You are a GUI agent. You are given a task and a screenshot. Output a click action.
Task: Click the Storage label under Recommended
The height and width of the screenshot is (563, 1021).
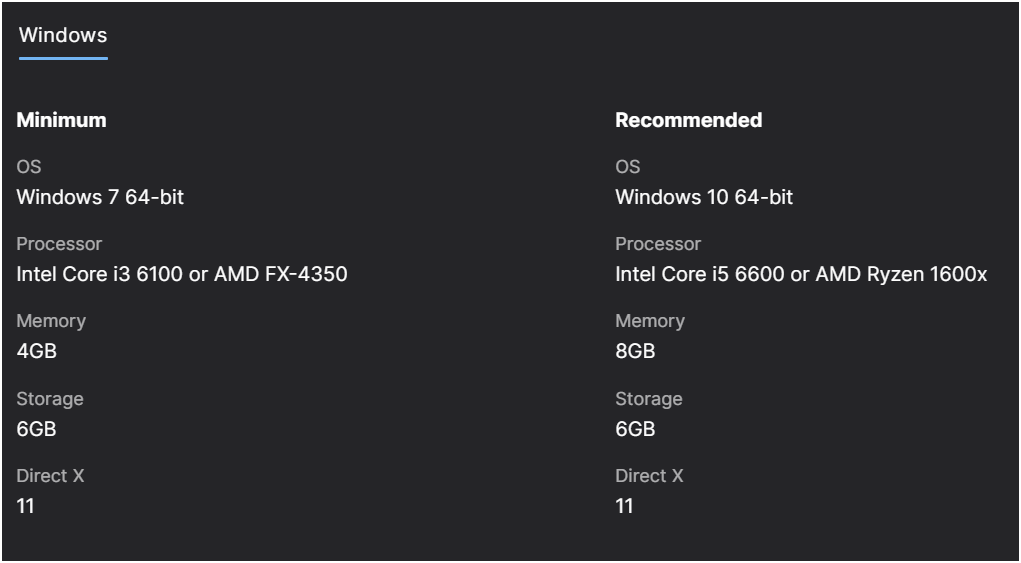[649, 399]
